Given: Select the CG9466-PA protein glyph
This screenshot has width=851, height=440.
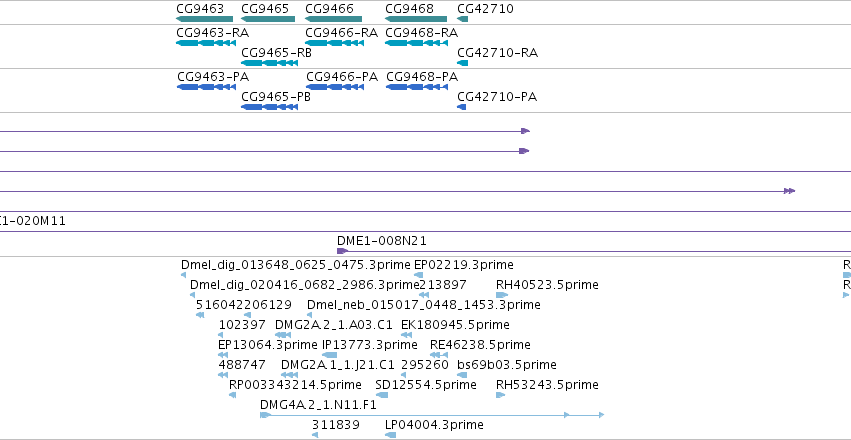Looking at the screenshot, I should point(335,87).
